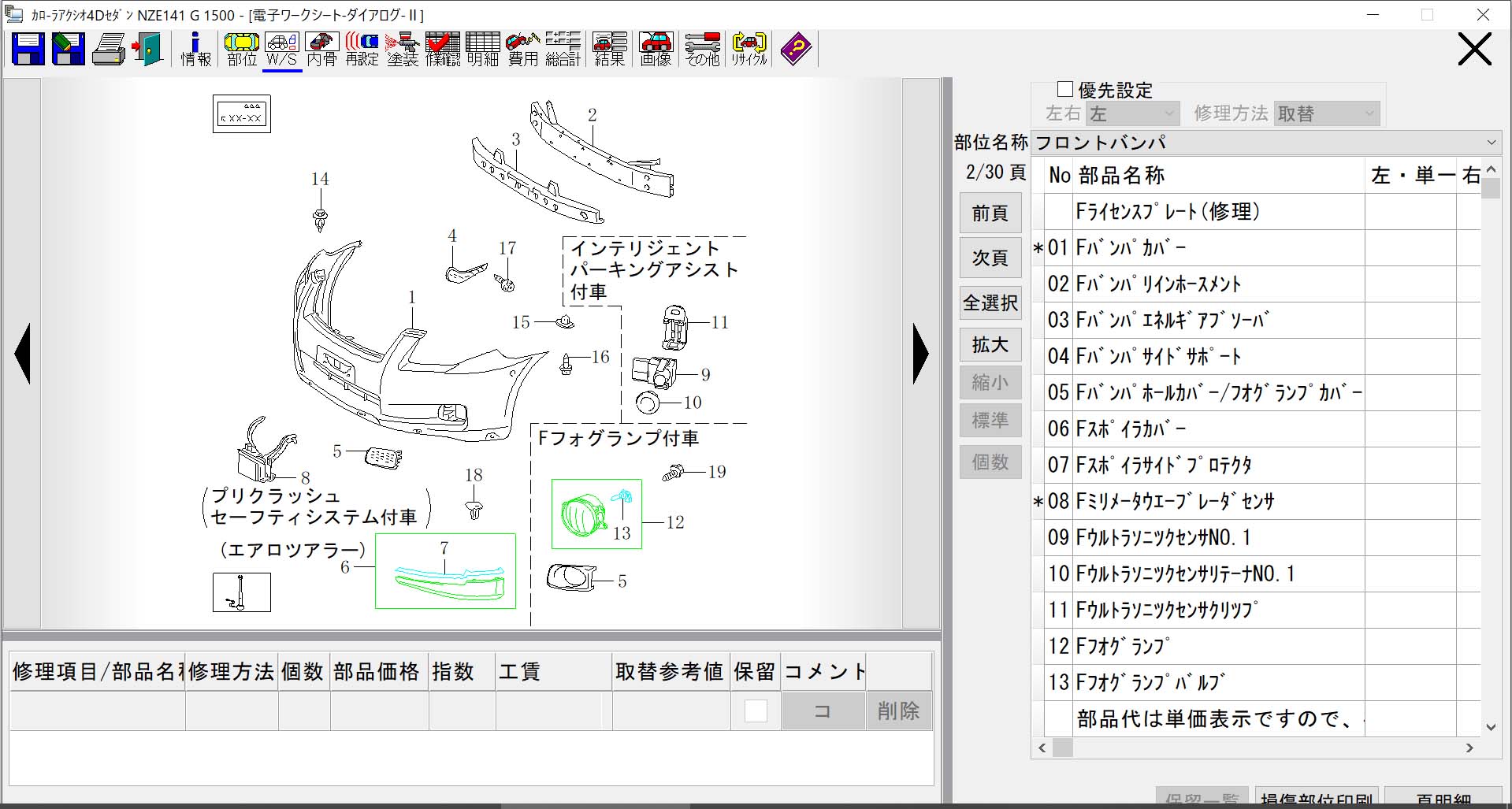Click the blue floppy disk save icon
The height and width of the screenshot is (809, 1512).
tap(28, 49)
